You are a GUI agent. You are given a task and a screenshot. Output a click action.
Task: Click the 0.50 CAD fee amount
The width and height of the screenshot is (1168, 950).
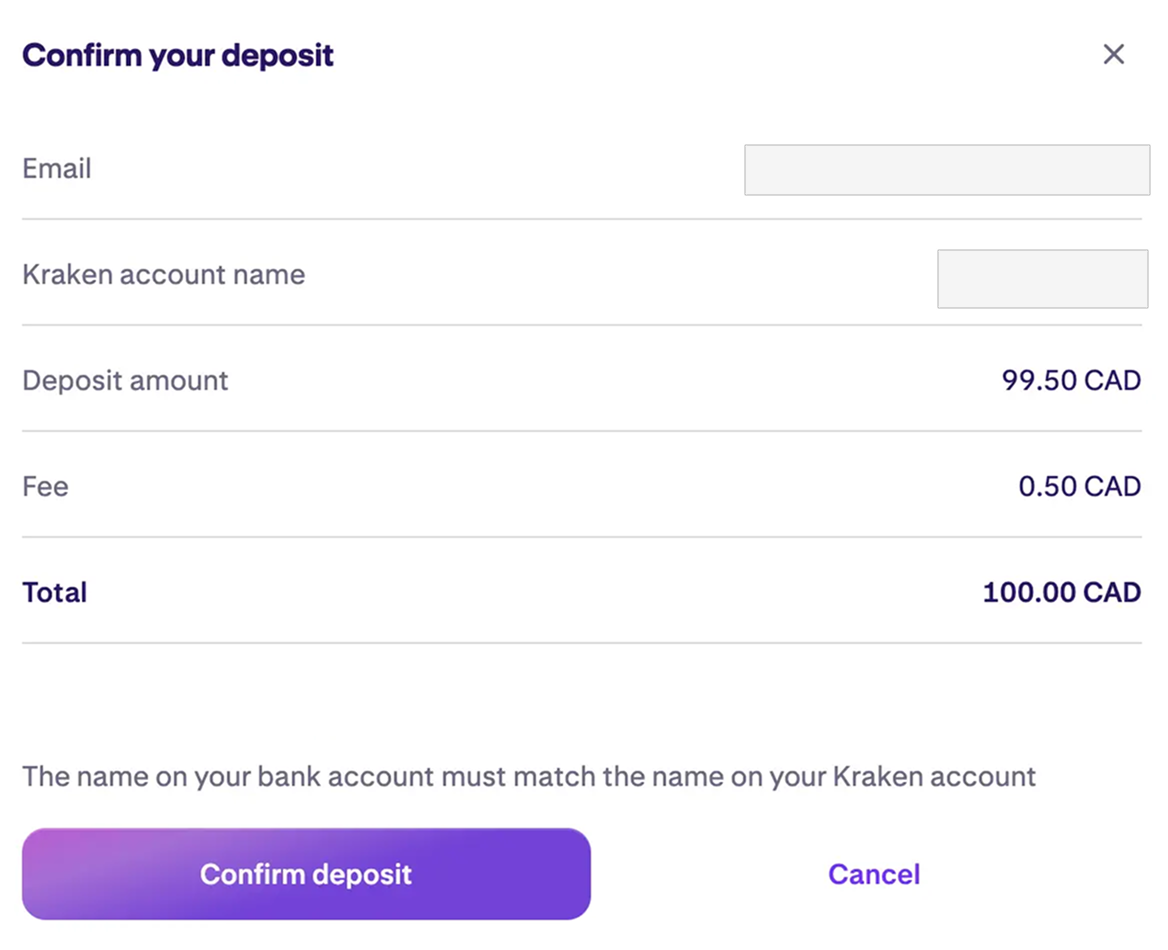tap(1080, 487)
